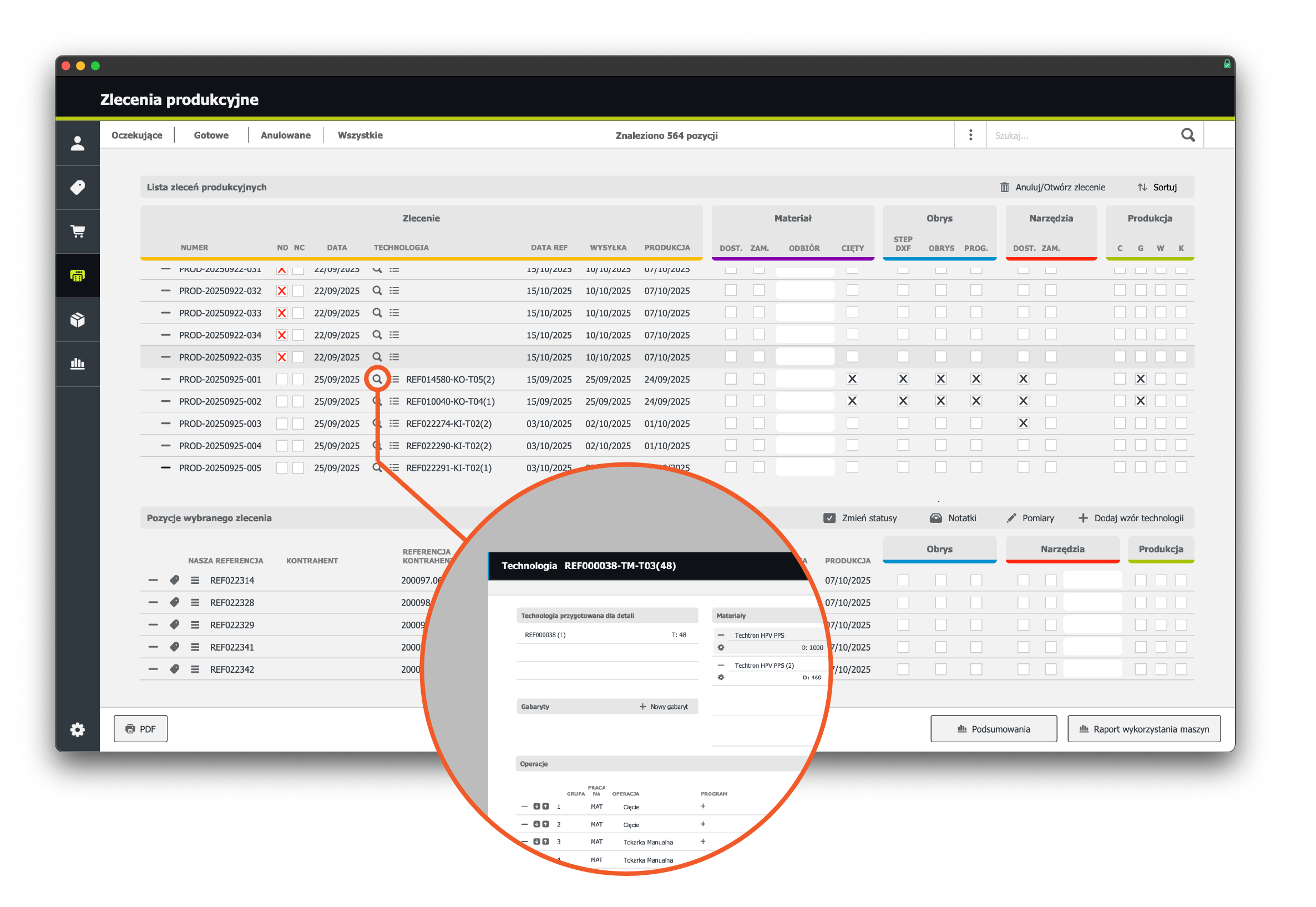Click list icon in PROD-20250922-032 row
This screenshot has width=1316, height=907.
coord(394,290)
